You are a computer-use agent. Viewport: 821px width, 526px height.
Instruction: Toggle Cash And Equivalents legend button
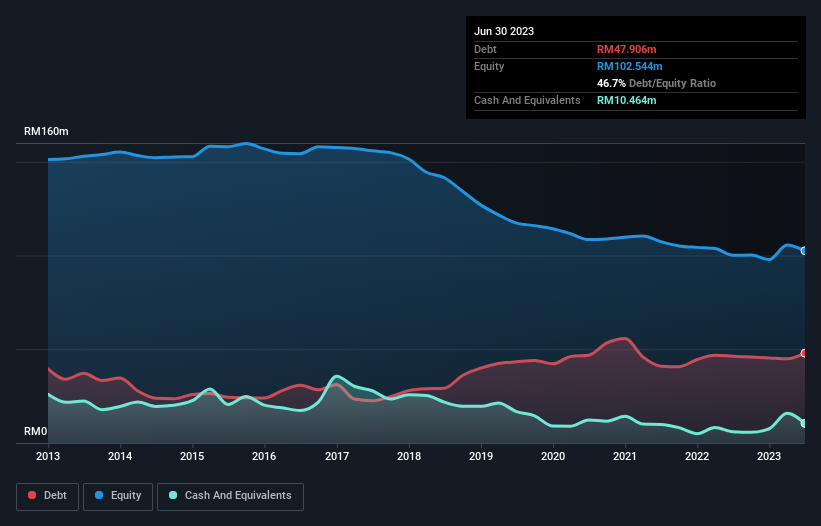pos(230,496)
